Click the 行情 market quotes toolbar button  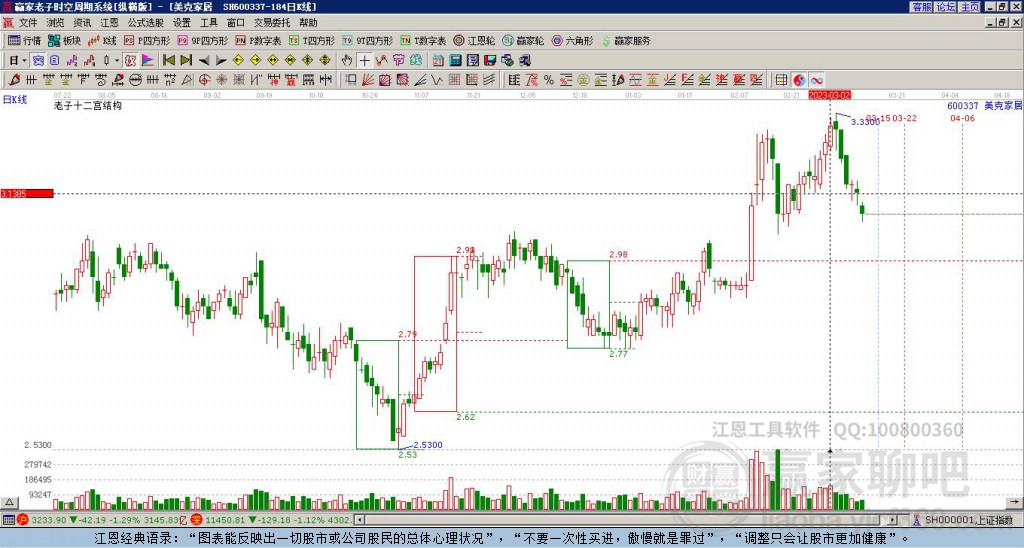pos(25,40)
